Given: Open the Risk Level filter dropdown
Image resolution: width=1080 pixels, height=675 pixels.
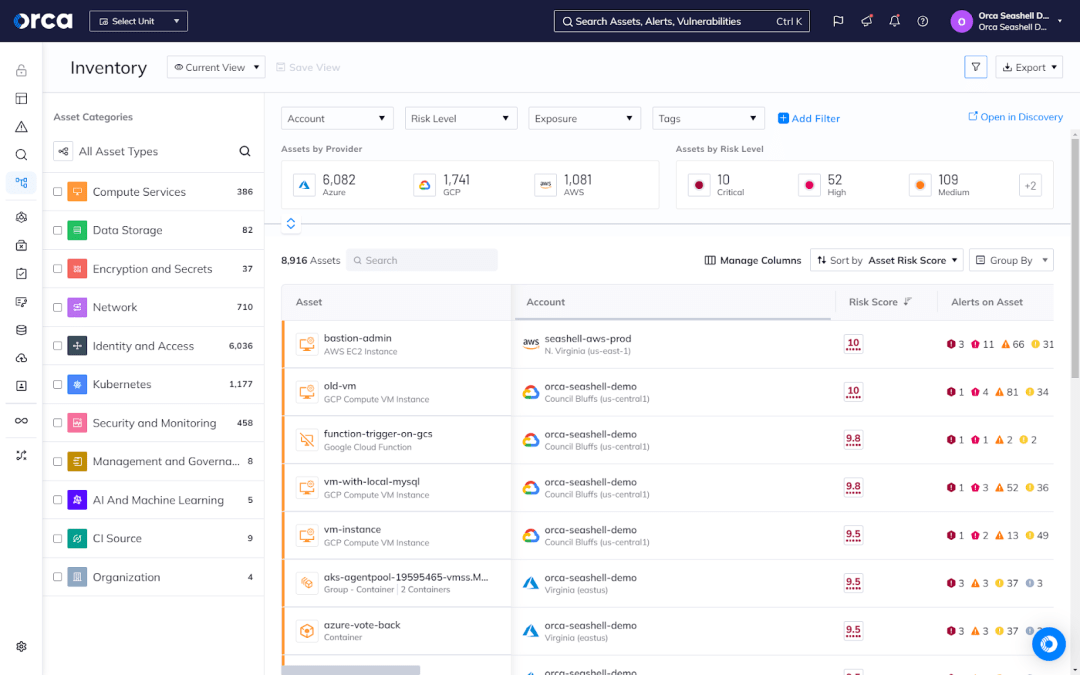Looking at the screenshot, I should 461,118.
